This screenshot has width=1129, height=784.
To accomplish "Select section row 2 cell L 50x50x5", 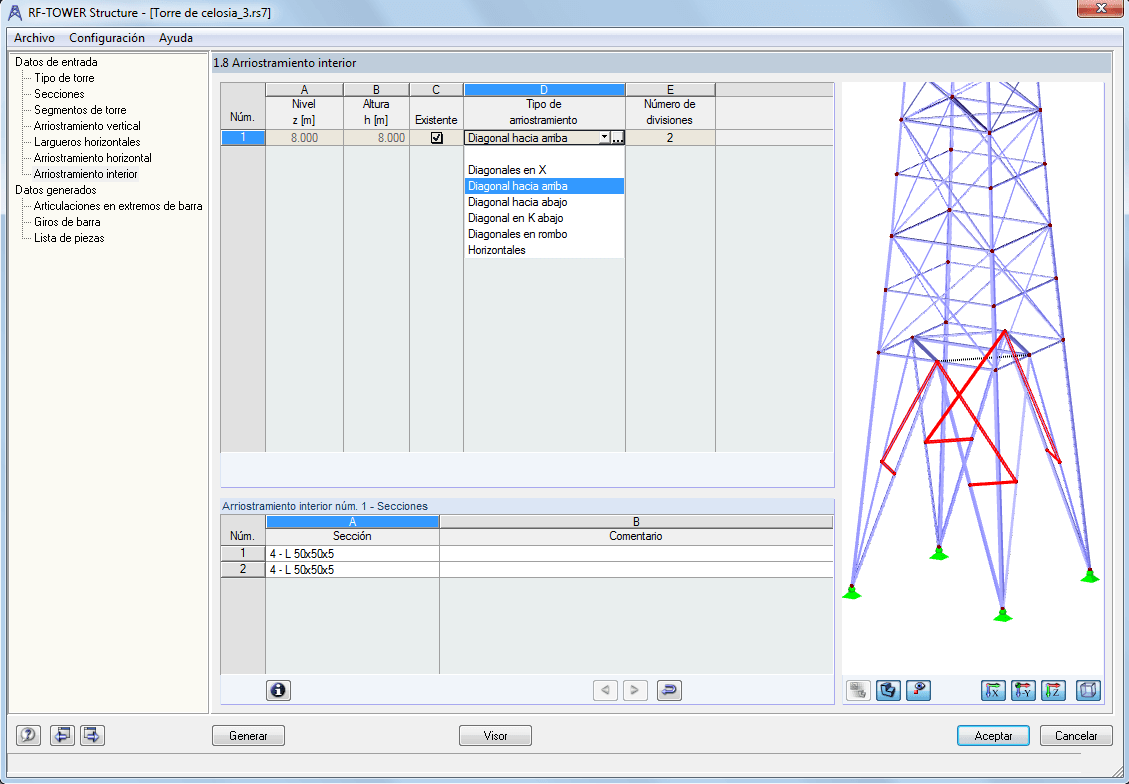I will coord(352,569).
